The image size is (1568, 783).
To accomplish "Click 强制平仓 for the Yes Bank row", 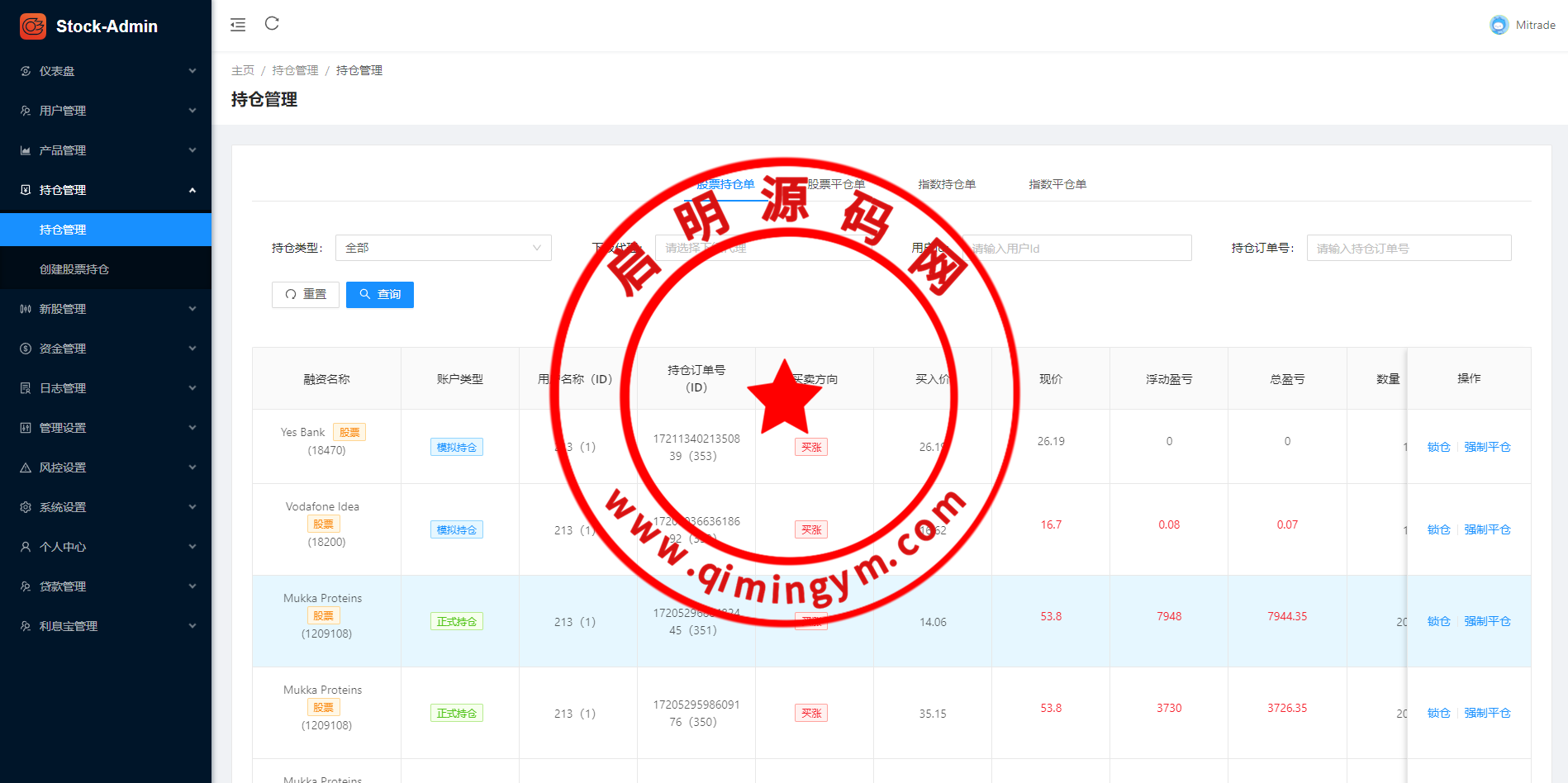I will pyautogui.click(x=1487, y=447).
